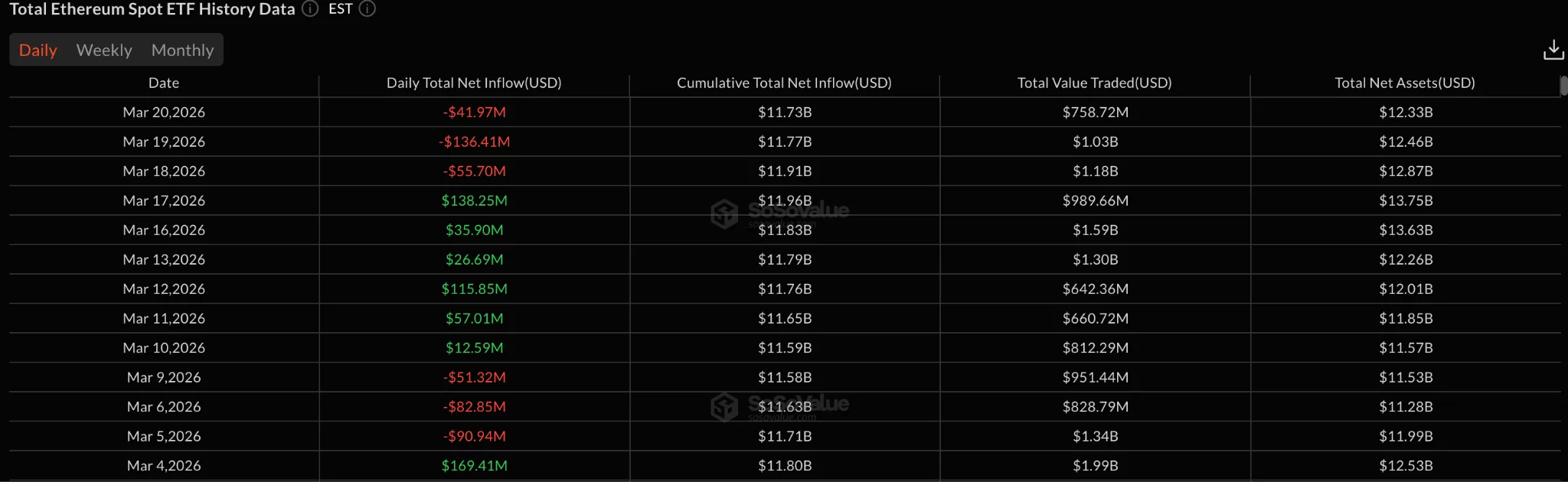1568x482 pixels.
Task: Select the Mar 17,2026 date cell
Action: [x=163, y=200]
